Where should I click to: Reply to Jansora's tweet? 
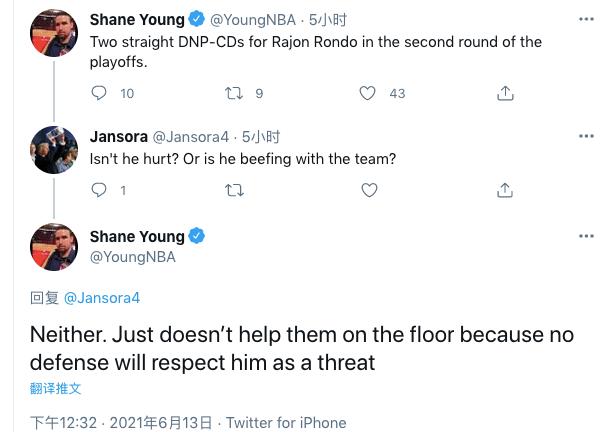pyautogui.click(x=99, y=189)
